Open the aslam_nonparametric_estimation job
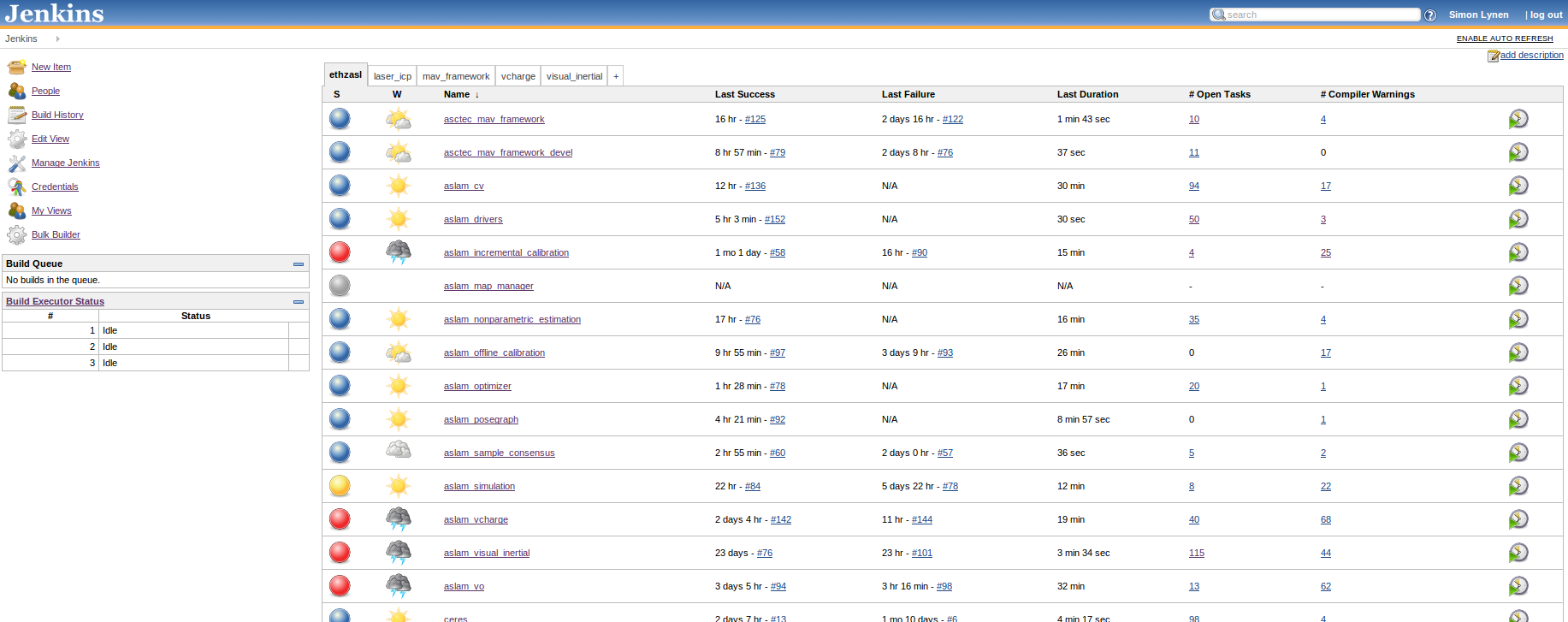Image resolution: width=1568 pixels, height=622 pixels. 512,319
